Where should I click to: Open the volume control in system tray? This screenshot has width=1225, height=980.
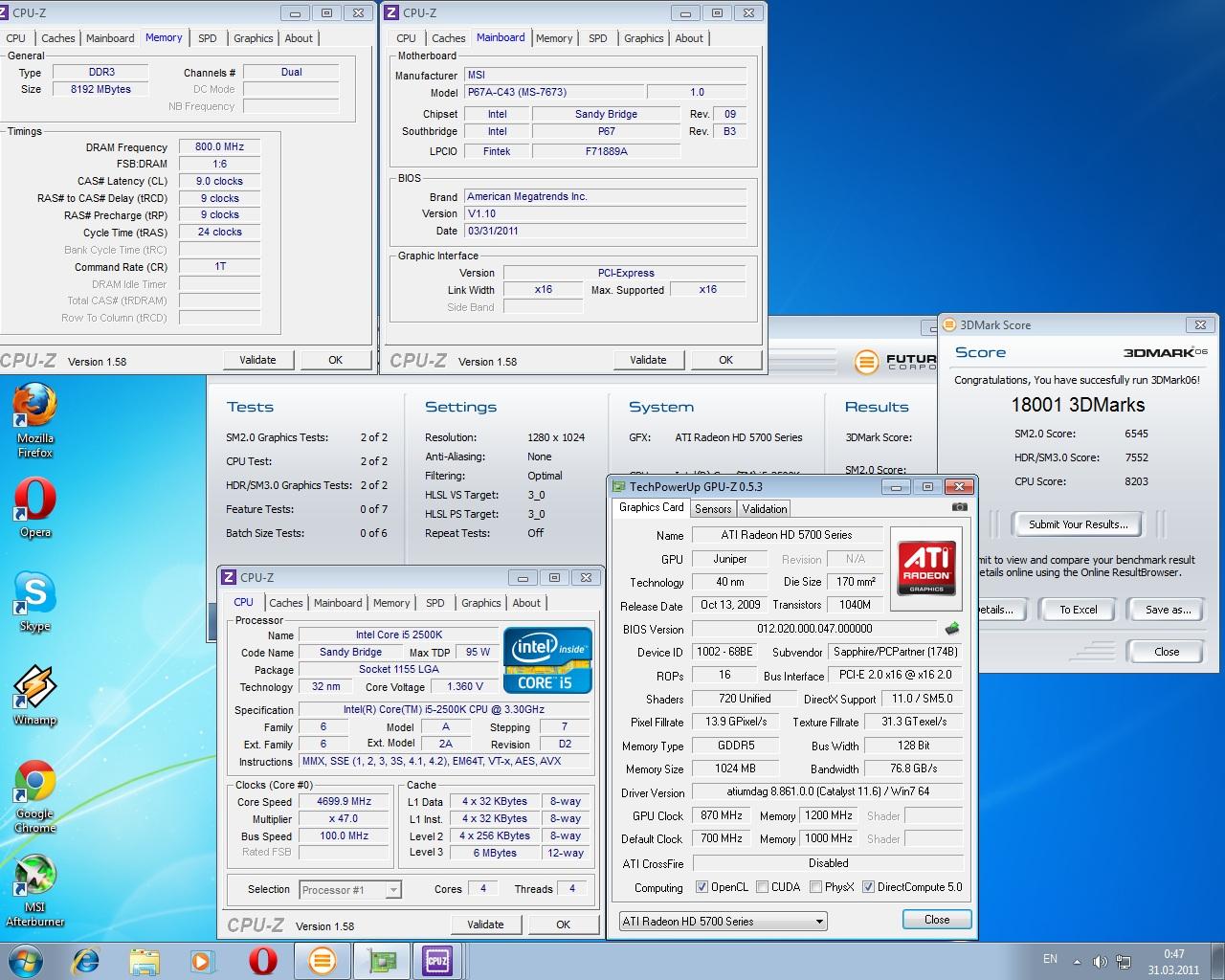click(x=1100, y=961)
